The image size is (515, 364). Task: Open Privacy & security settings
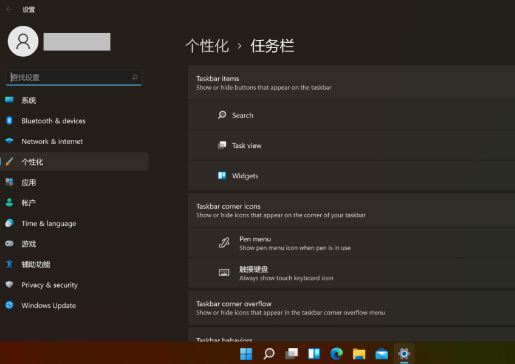tap(74, 285)
